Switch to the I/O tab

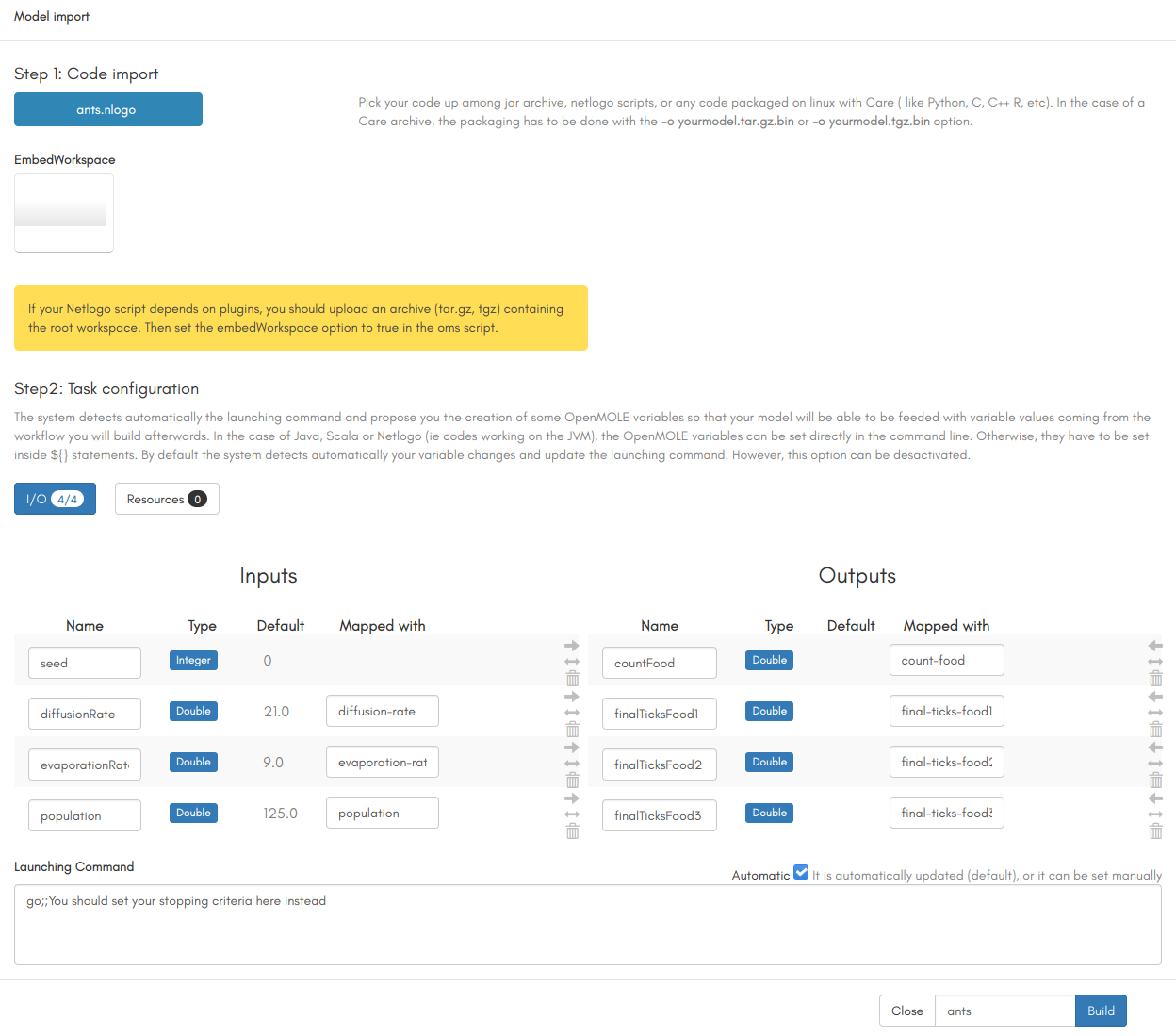[x=55, y=499]
